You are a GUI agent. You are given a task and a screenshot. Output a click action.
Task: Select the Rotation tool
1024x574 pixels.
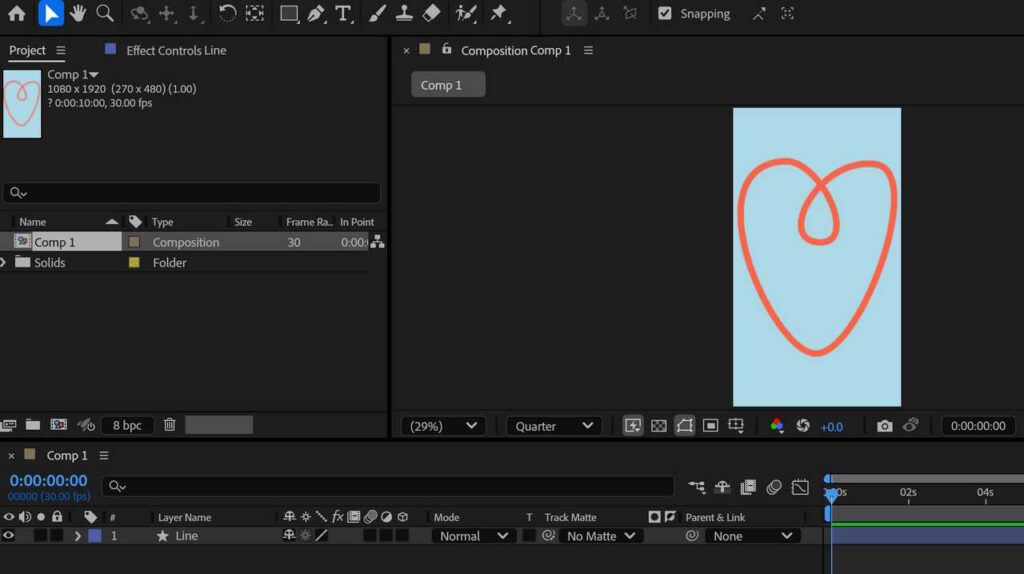coord(227,13)
